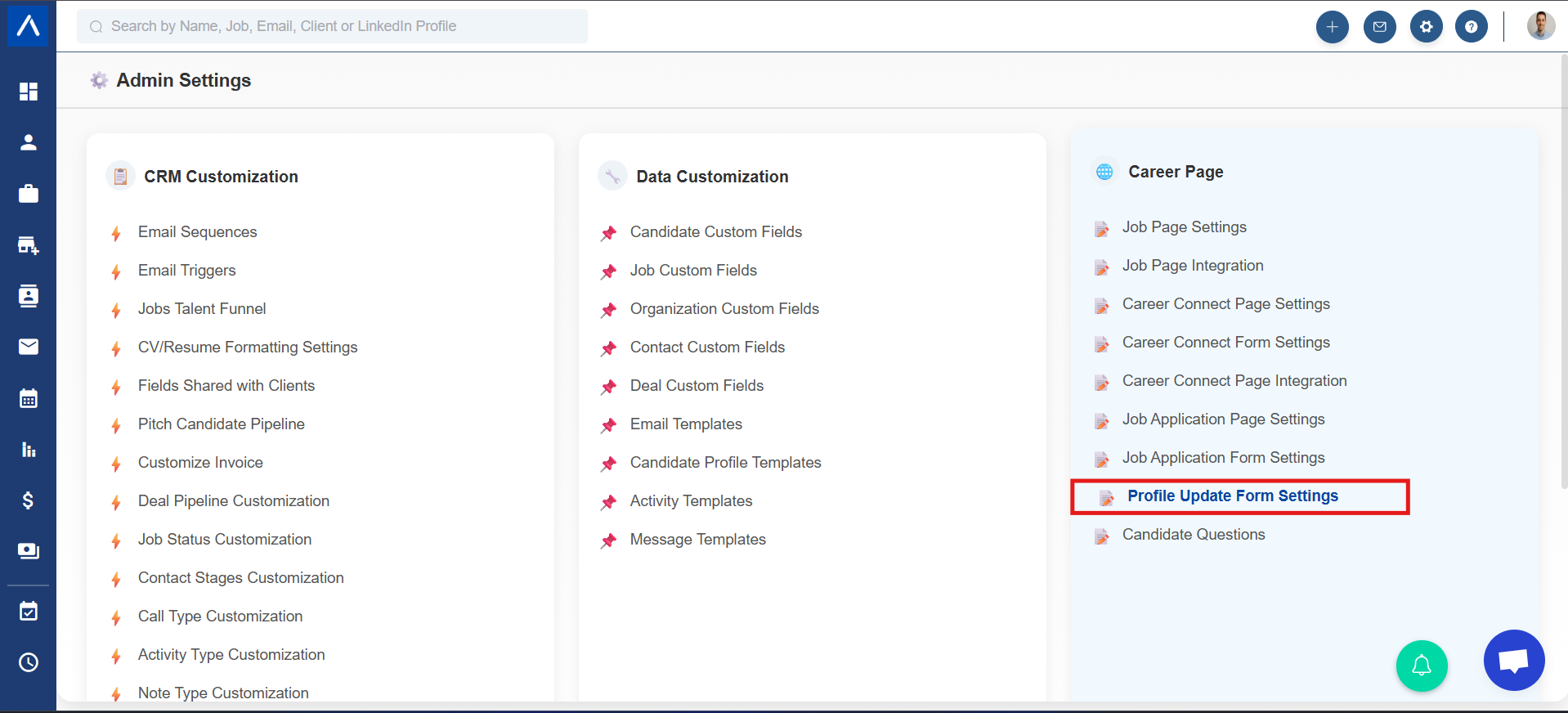The image size is (1568, 713).
Task: Open the jobs briefcase icon in sidebar
Action: pyautogui.click(x=29, y=194)
